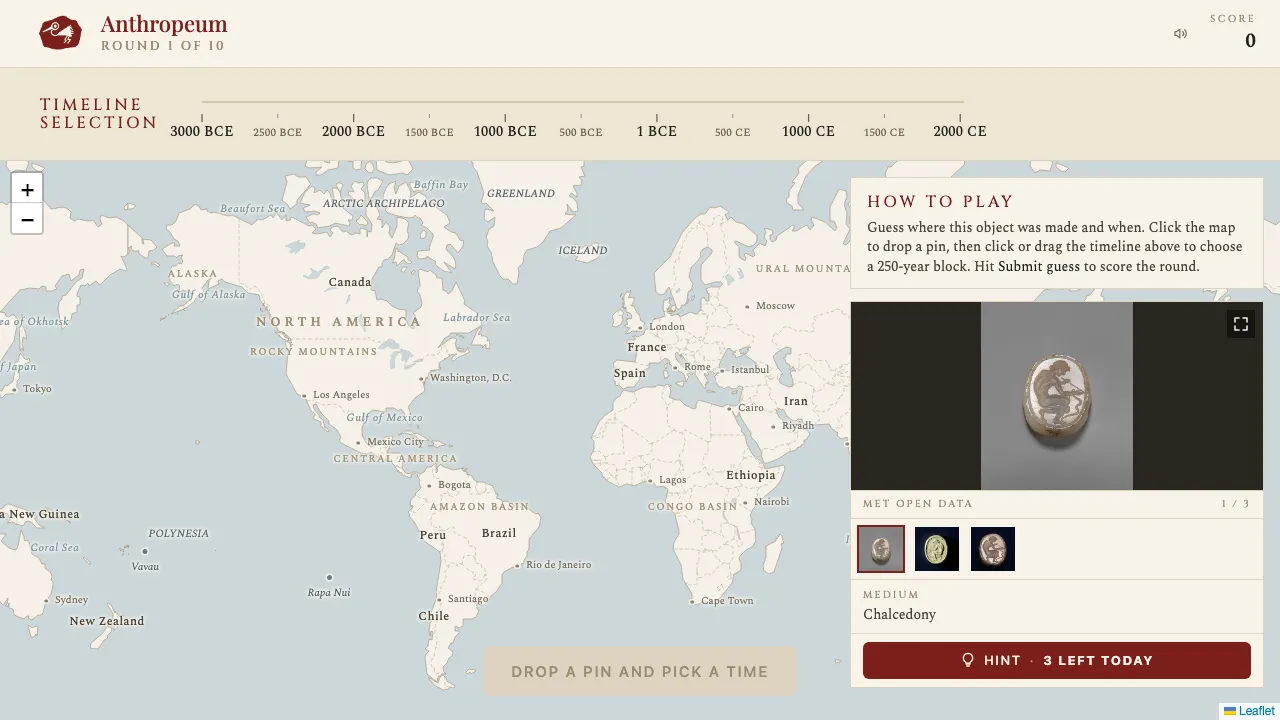Open the Leaflet attribution link
Viewport: 1280px width, 720px height.
coord(1256,711)
